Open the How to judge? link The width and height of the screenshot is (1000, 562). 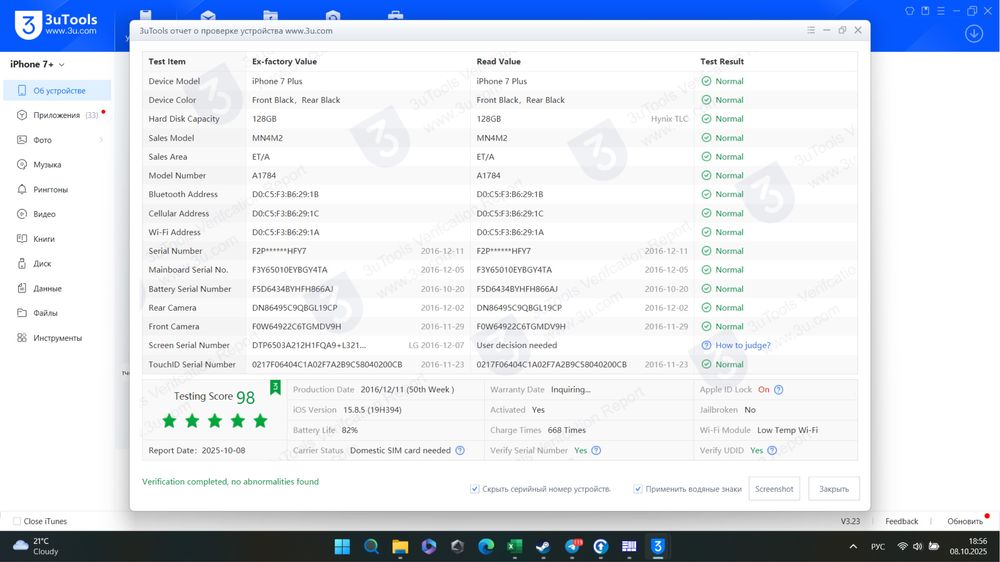coord(742,345)
